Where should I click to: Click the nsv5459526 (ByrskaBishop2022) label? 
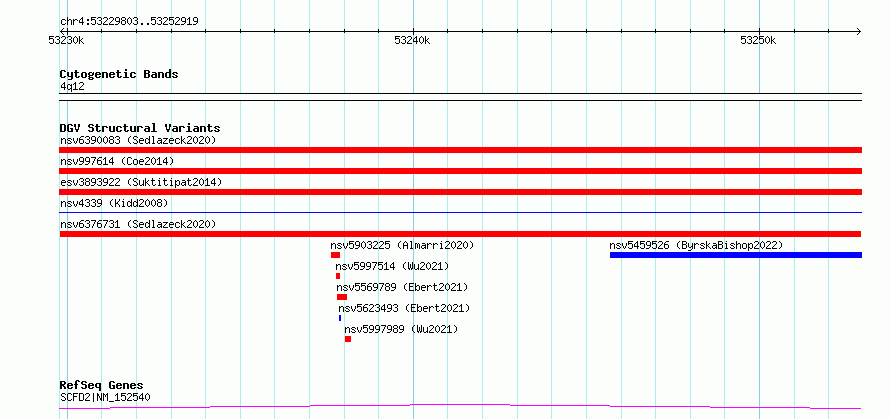point(696,245)
